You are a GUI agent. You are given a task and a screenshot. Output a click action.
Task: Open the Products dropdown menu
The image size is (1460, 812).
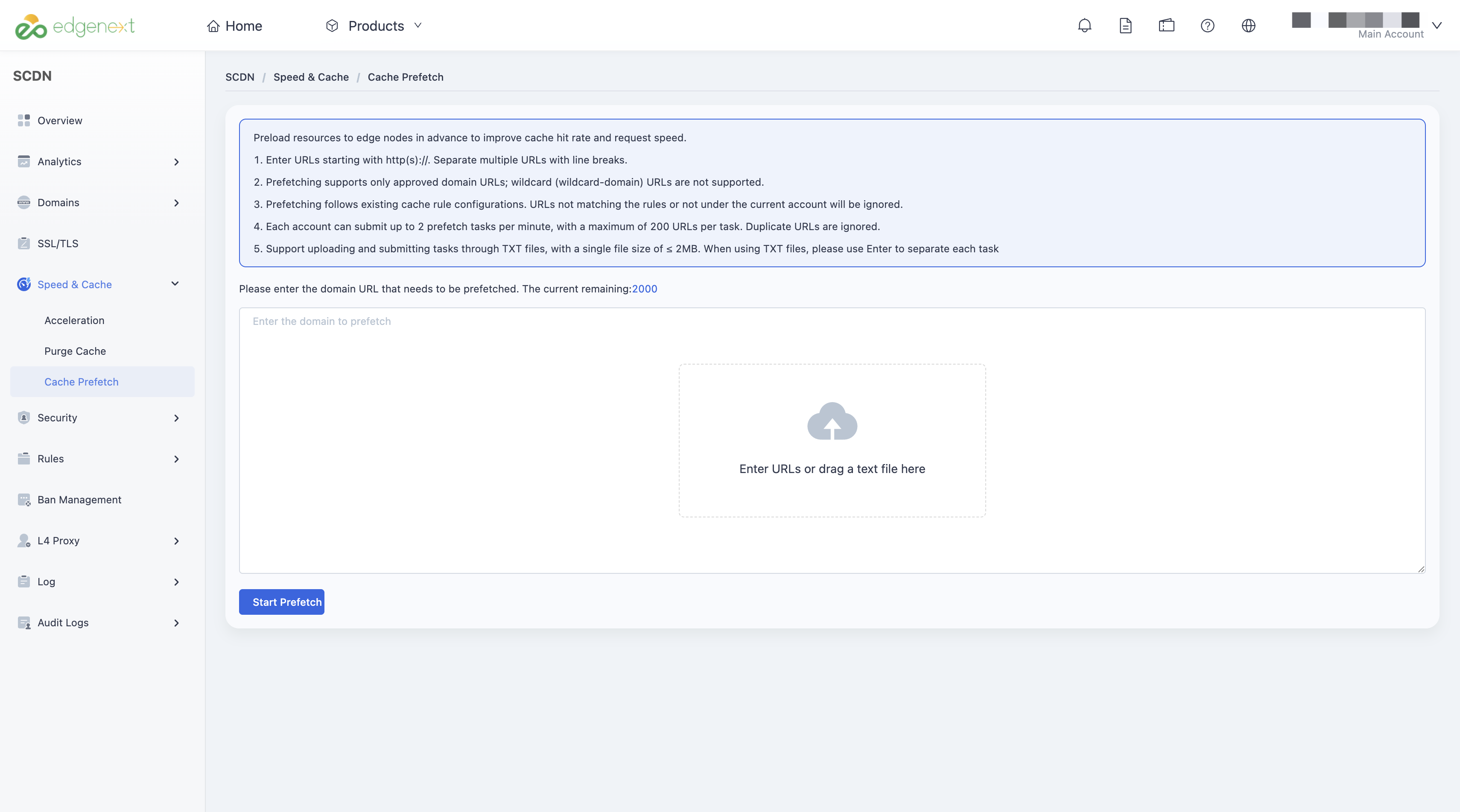(374, 26)
